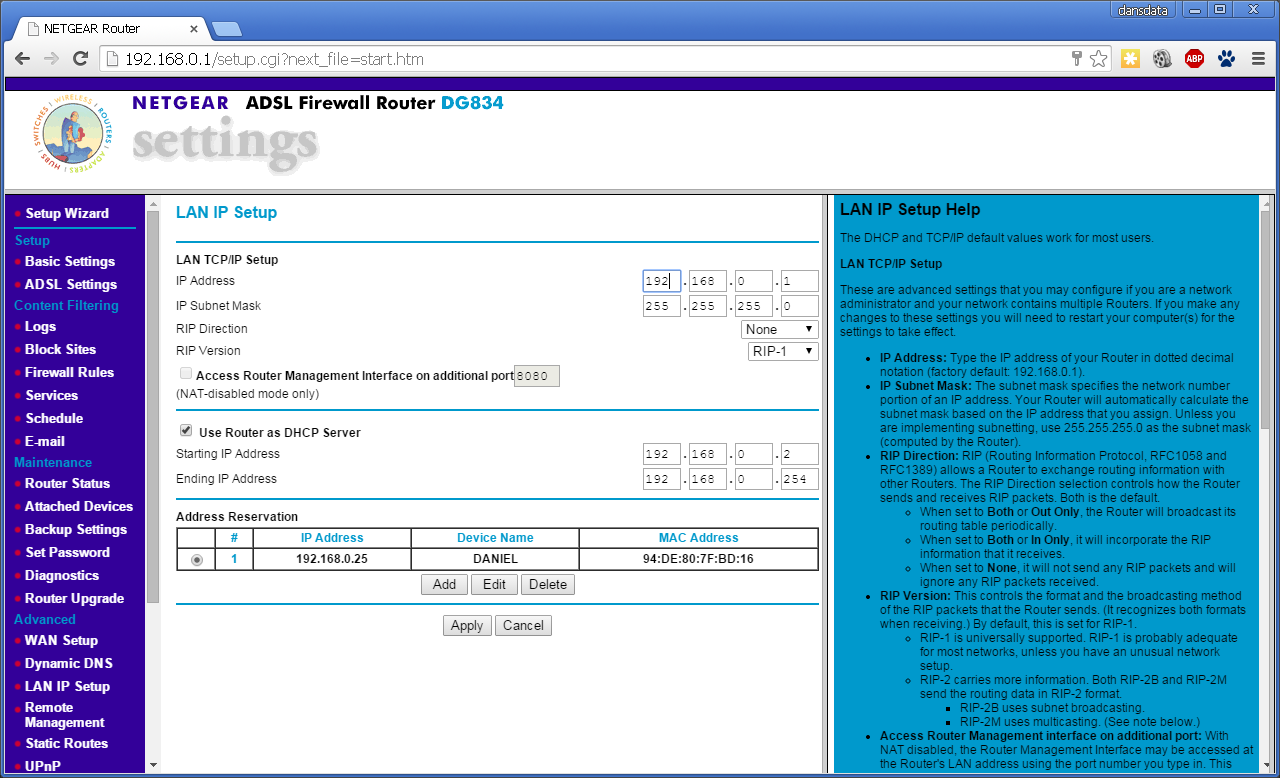Click the Netgear circular logo
1280x778 pixels.
tap(72, 133)
